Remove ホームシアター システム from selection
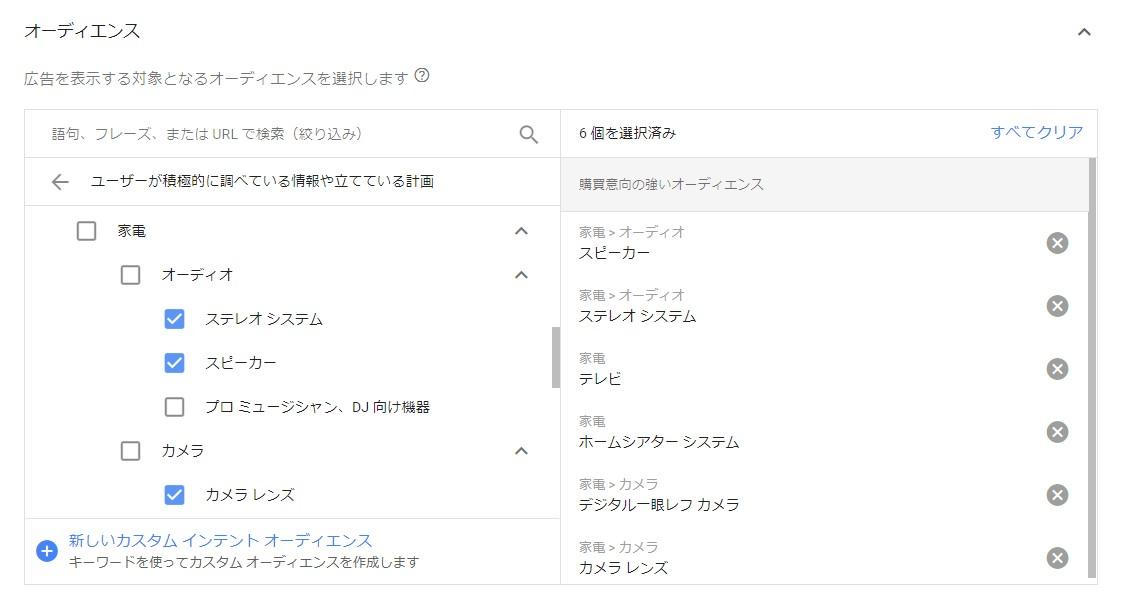Screen dimensions: 1123x609 coord(1057,432)
